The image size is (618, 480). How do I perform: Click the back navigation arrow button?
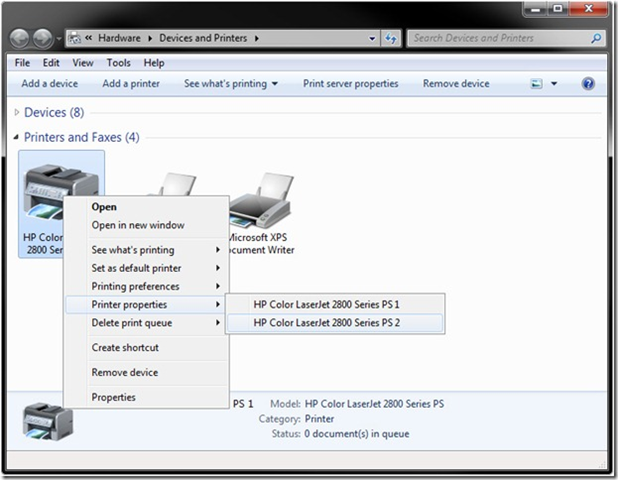click(x=21, y=39)
